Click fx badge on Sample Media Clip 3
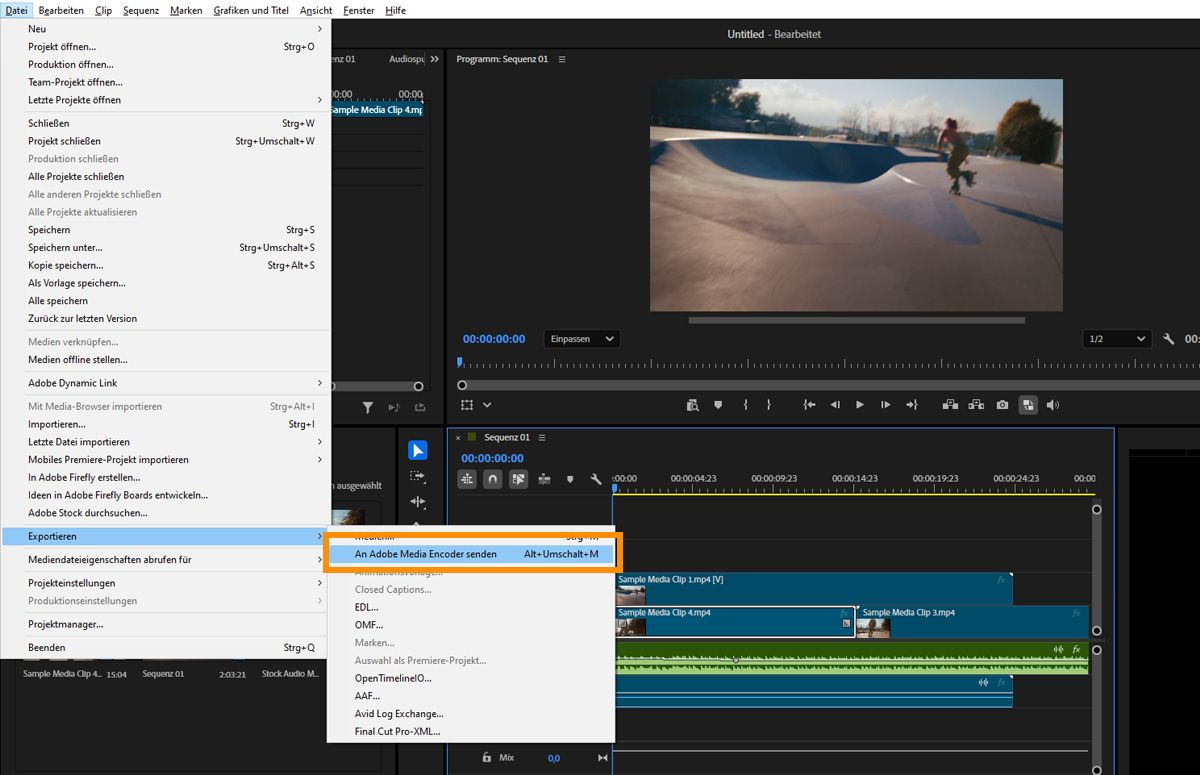Viewport: 1200px width, 775px height. tap(1076, 613)
